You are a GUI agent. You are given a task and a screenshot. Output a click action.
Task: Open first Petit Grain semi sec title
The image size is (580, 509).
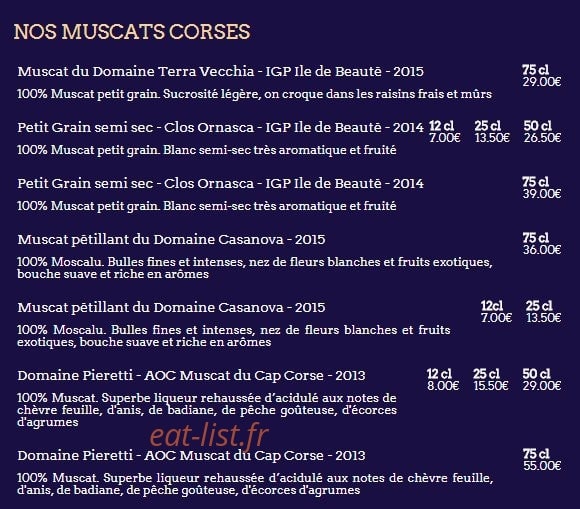tap(220, 128)
